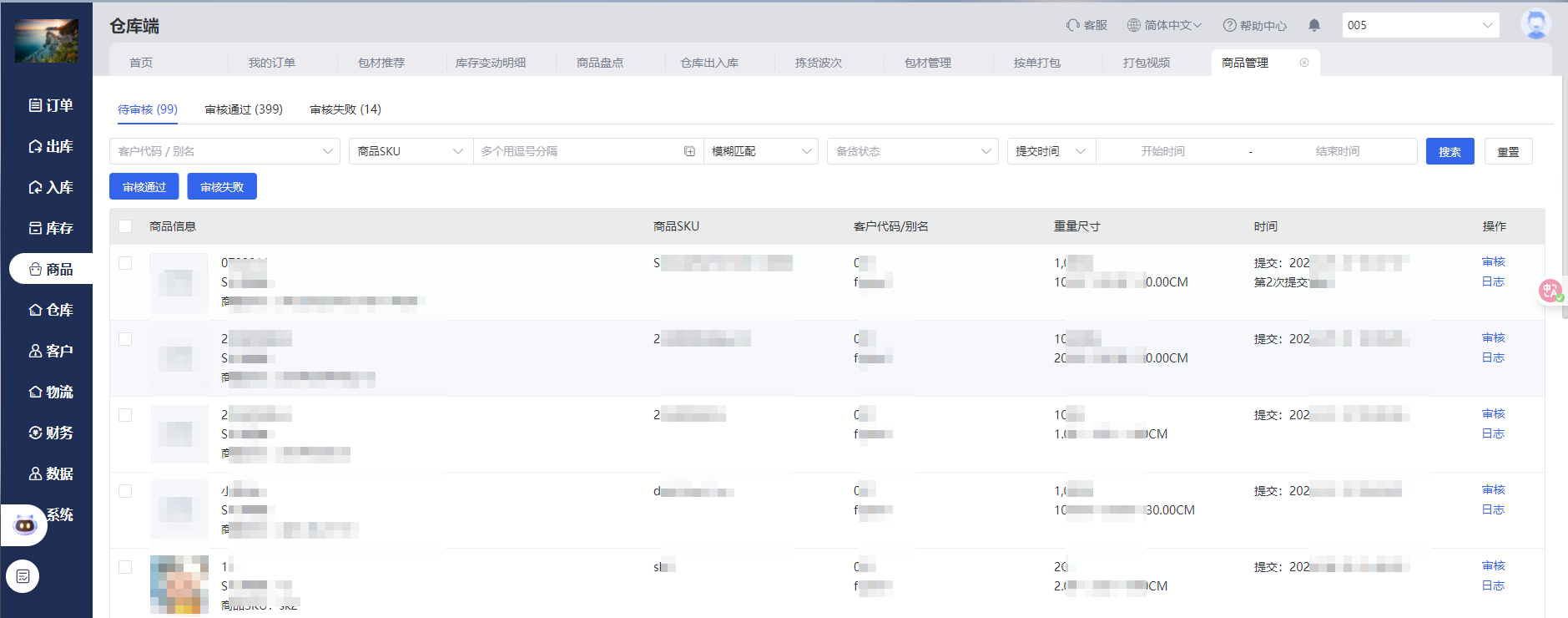
Task: Click the 审核失败 batch button
Action: tap(222, 187)
